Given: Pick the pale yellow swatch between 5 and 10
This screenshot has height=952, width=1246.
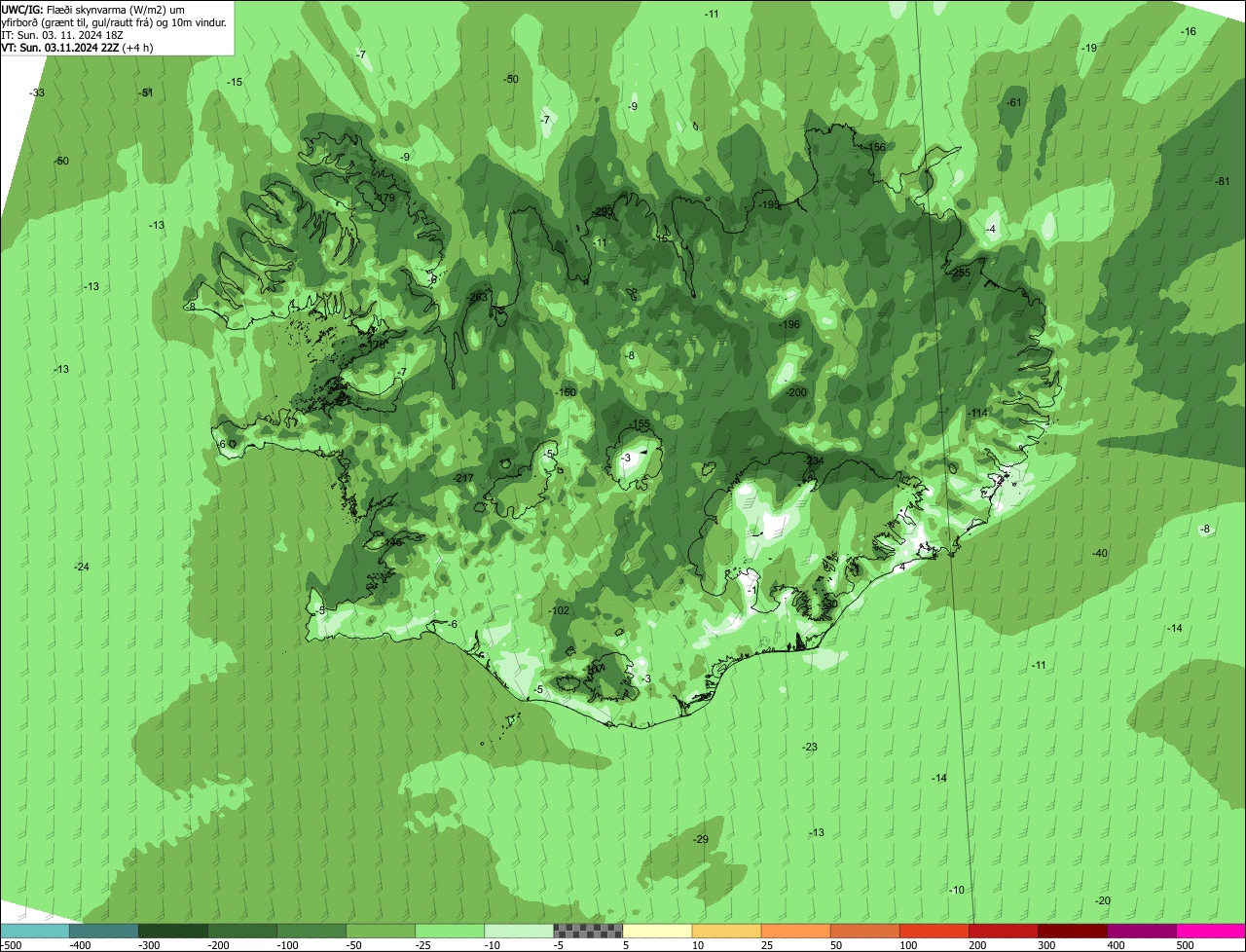Looking at the screenshot, I should [x=657, y=931].
